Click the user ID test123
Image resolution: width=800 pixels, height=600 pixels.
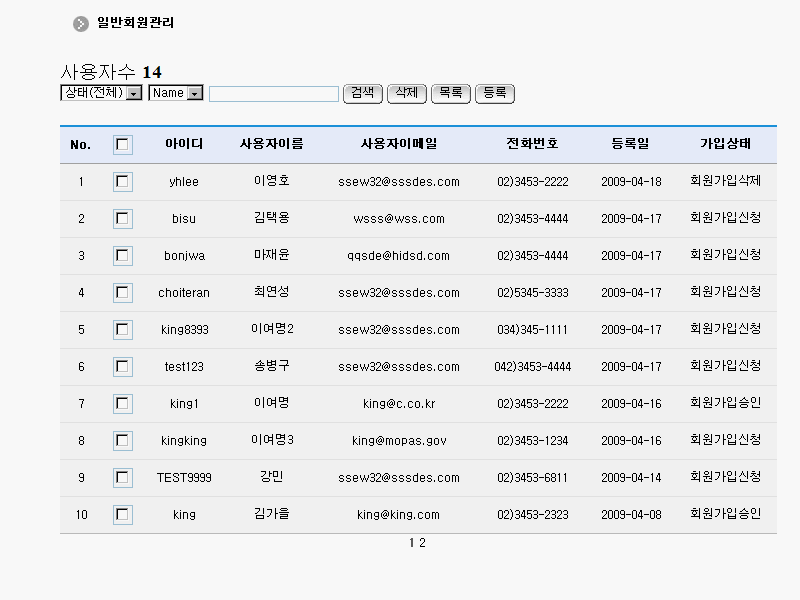click(x=184, y=367)
